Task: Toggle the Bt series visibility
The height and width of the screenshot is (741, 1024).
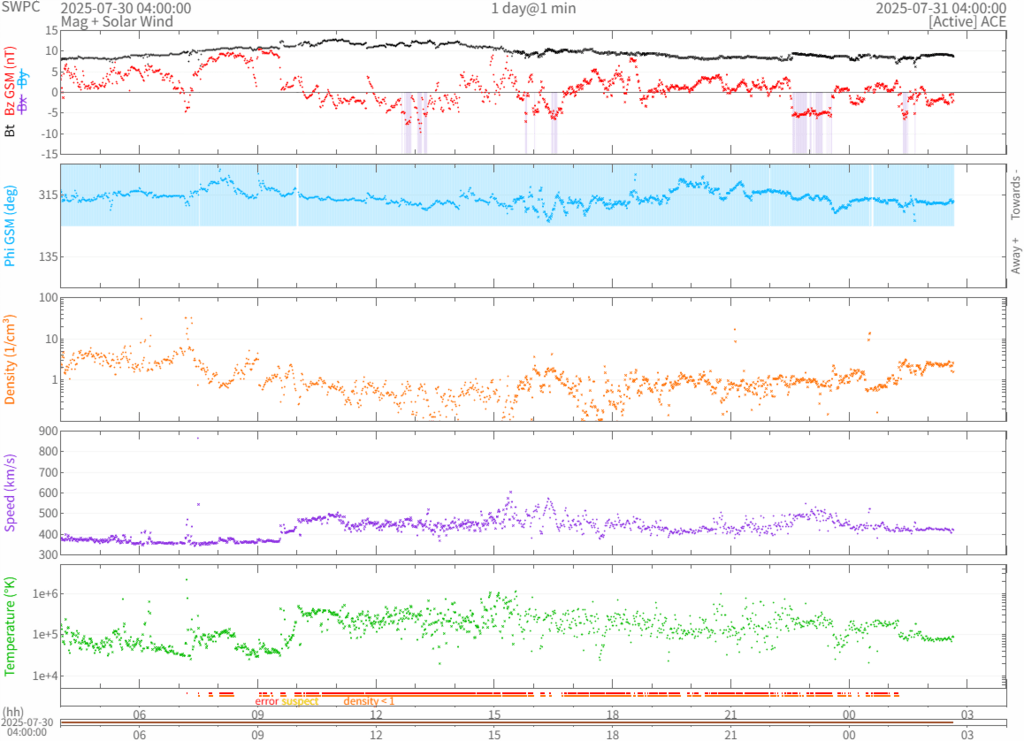Action: [x=10, y=130]
